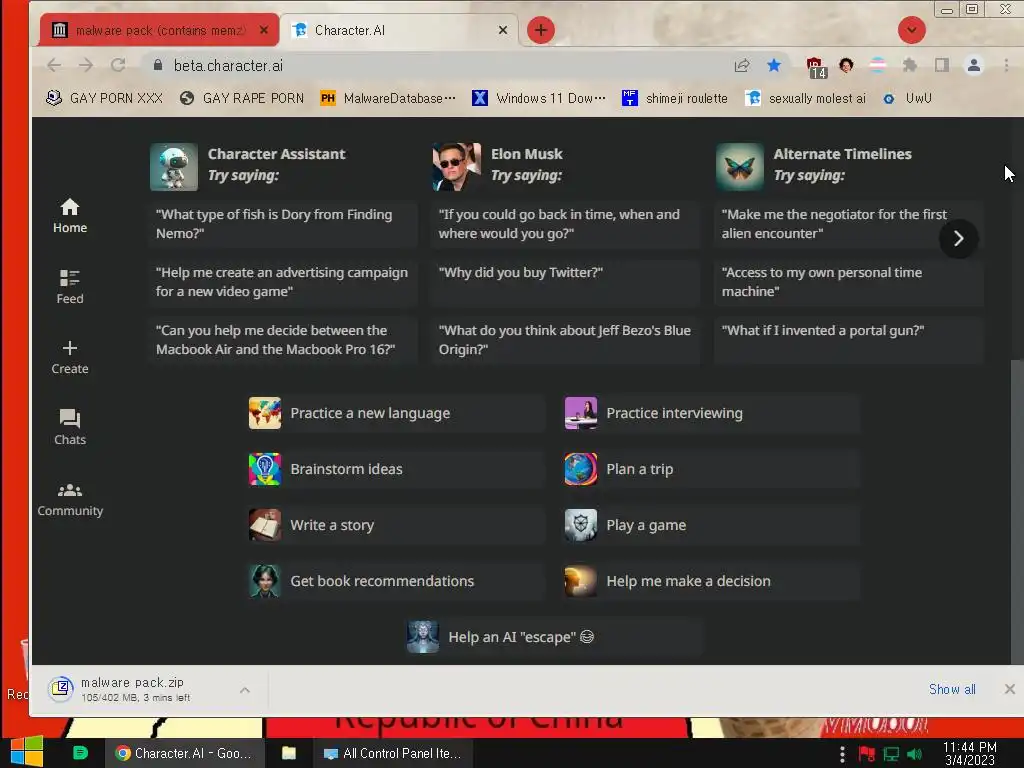Select the portal gun prompt
This screenshot has height=768, width=1024.
pyautogui.click(x=848, y=340)
